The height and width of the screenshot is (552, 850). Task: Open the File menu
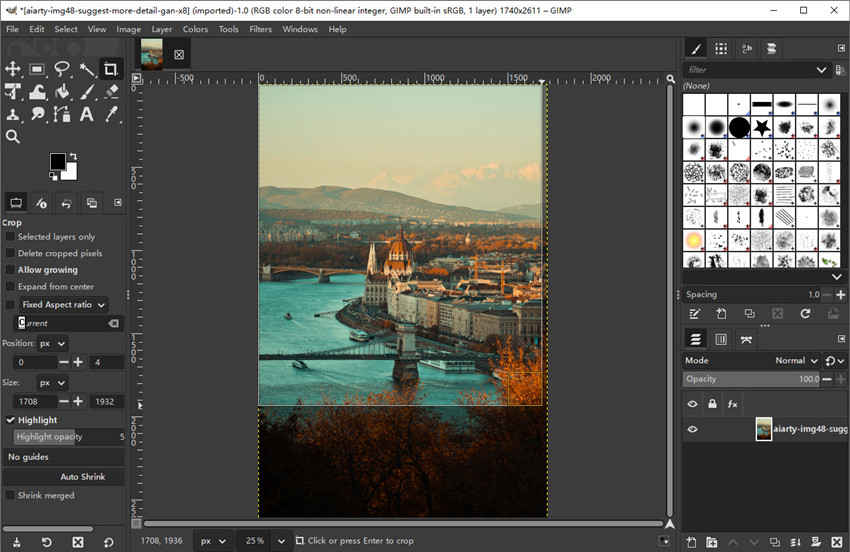[12, 29]
